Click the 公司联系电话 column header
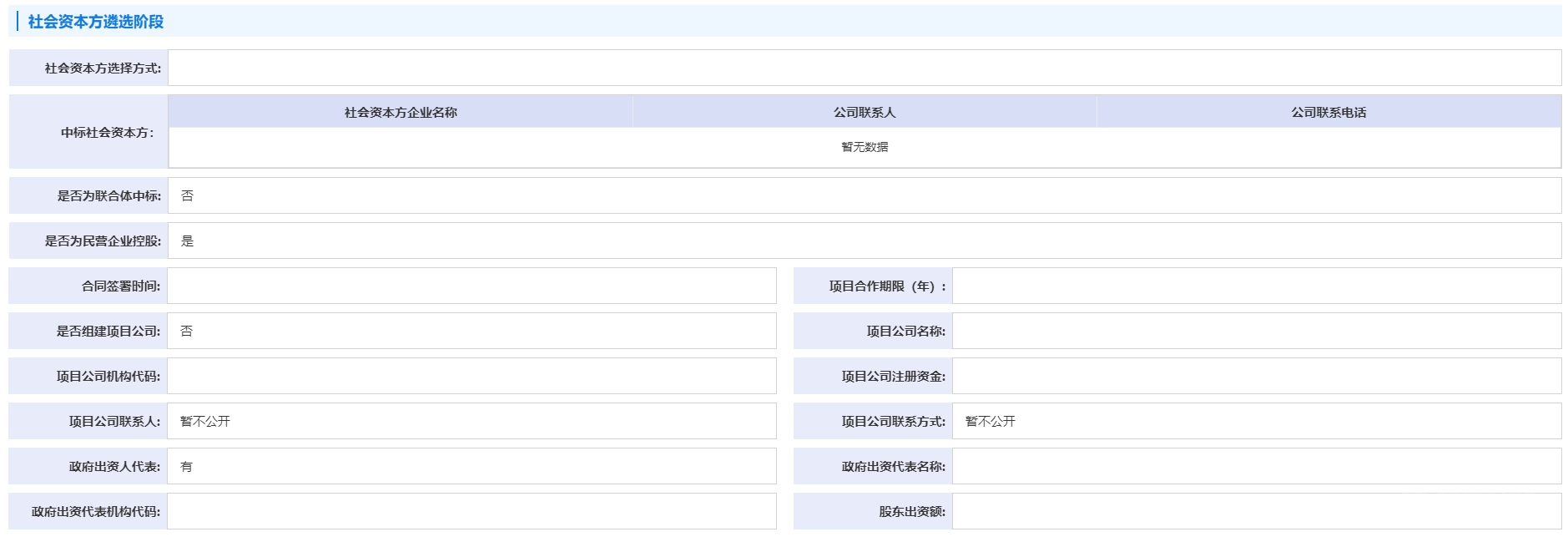This screenshot has width=1568, height=537. point(1329,112)
